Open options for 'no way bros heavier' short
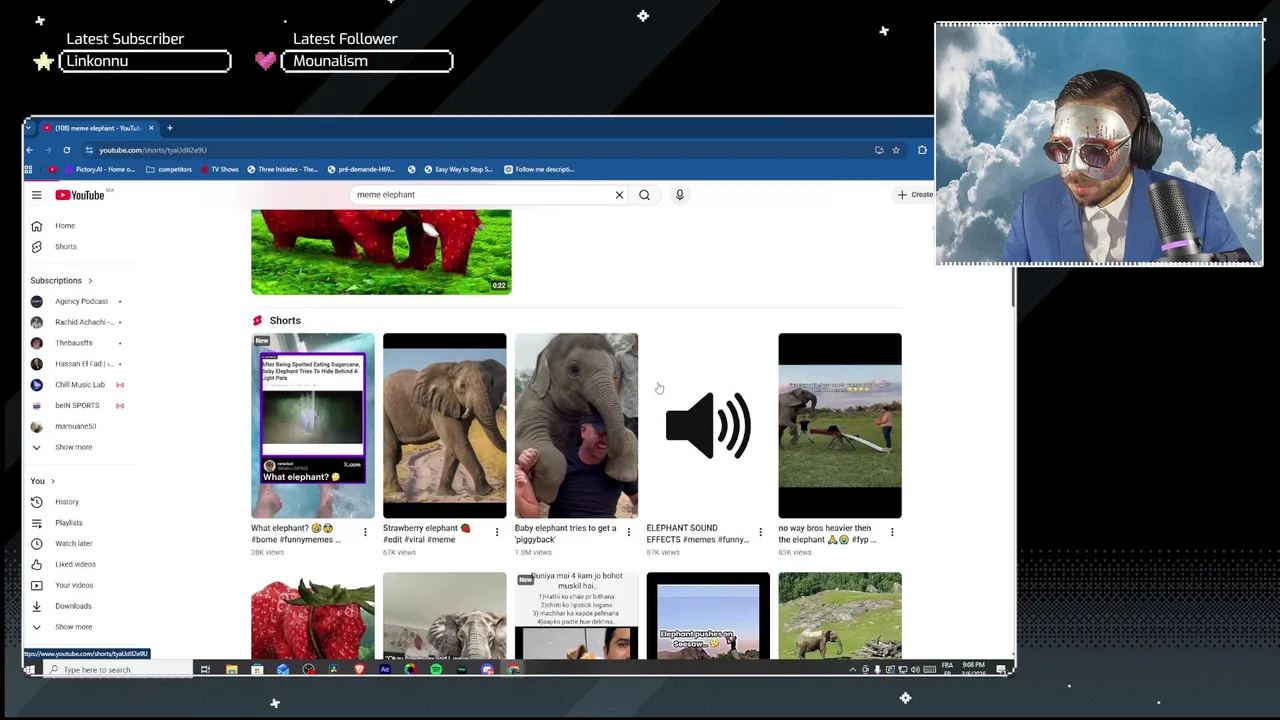This screenshot has width=1280, height=720. tap(892, 532)
